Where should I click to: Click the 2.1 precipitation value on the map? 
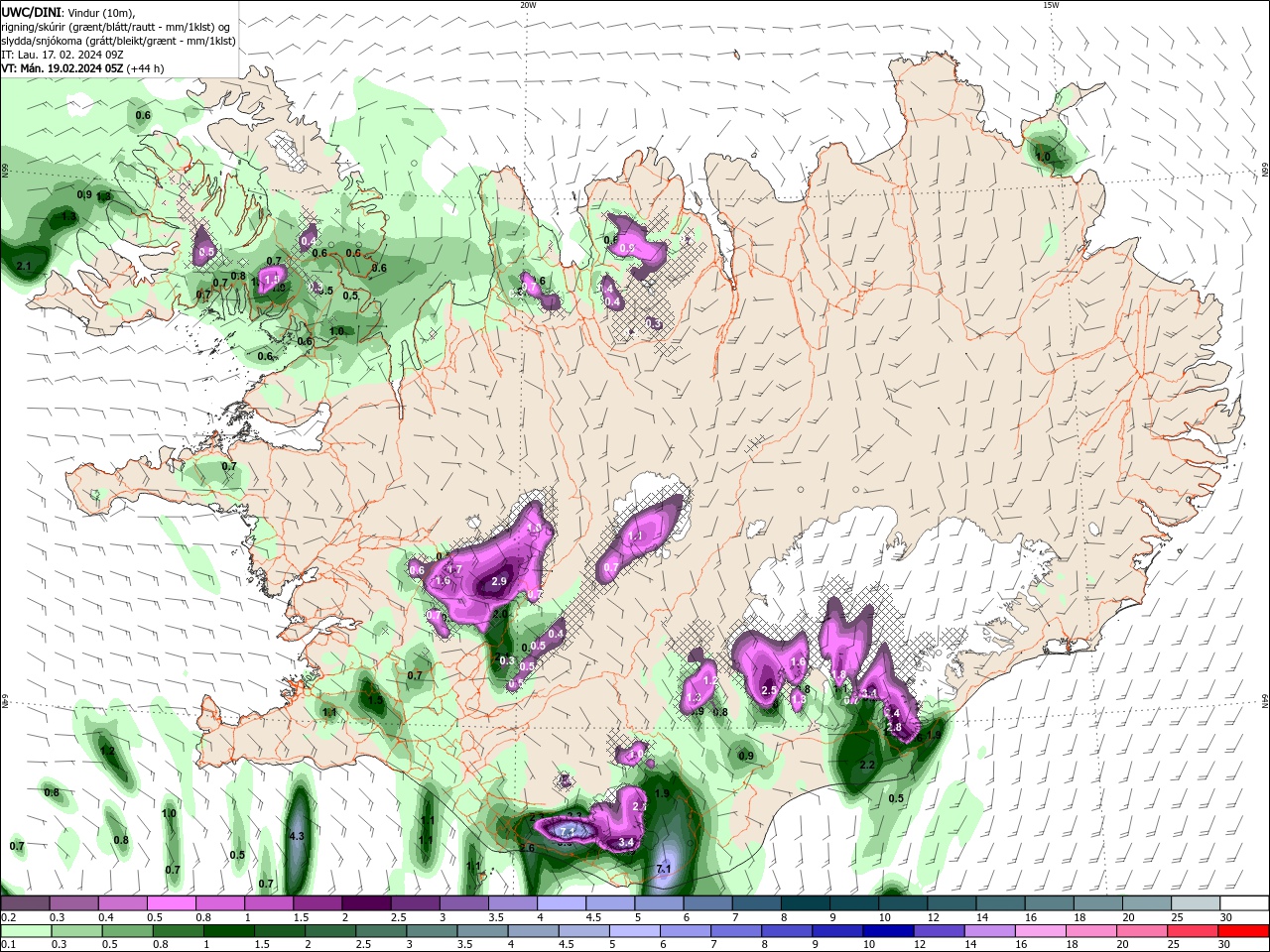(x=25, y=266)
